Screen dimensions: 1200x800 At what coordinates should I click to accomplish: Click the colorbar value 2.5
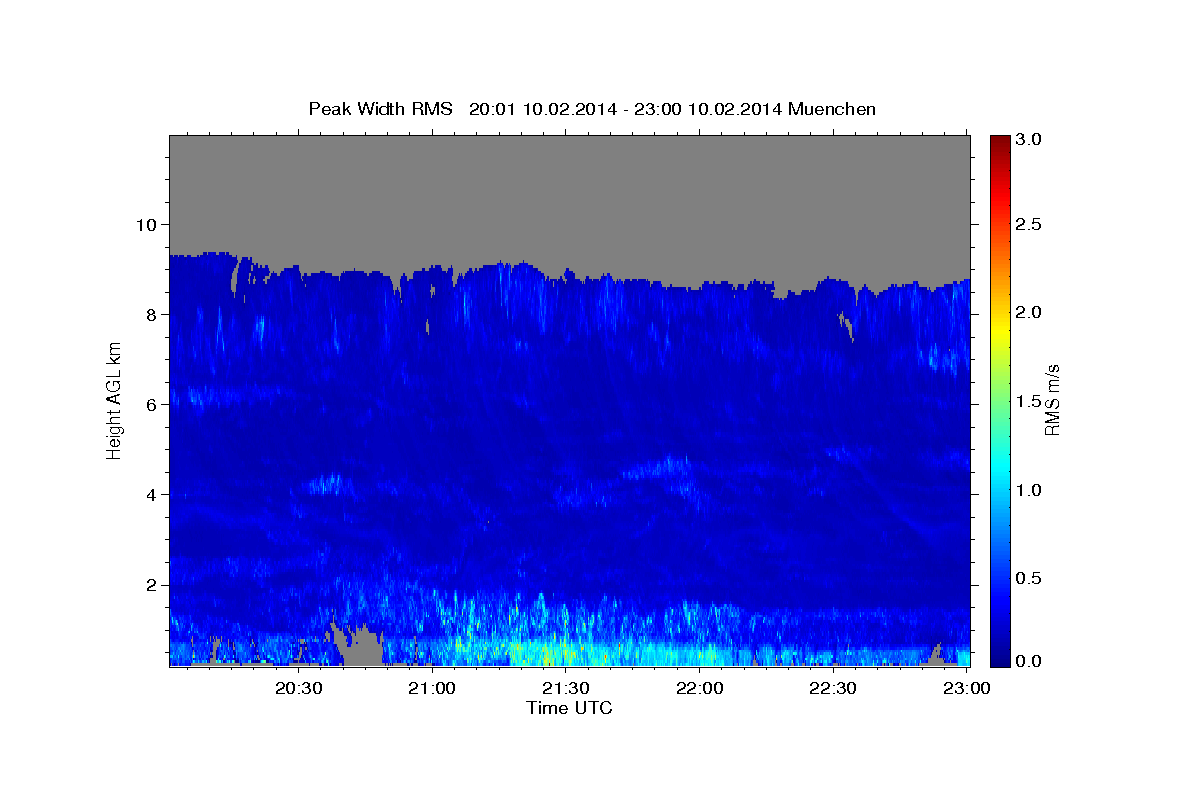1029,225
